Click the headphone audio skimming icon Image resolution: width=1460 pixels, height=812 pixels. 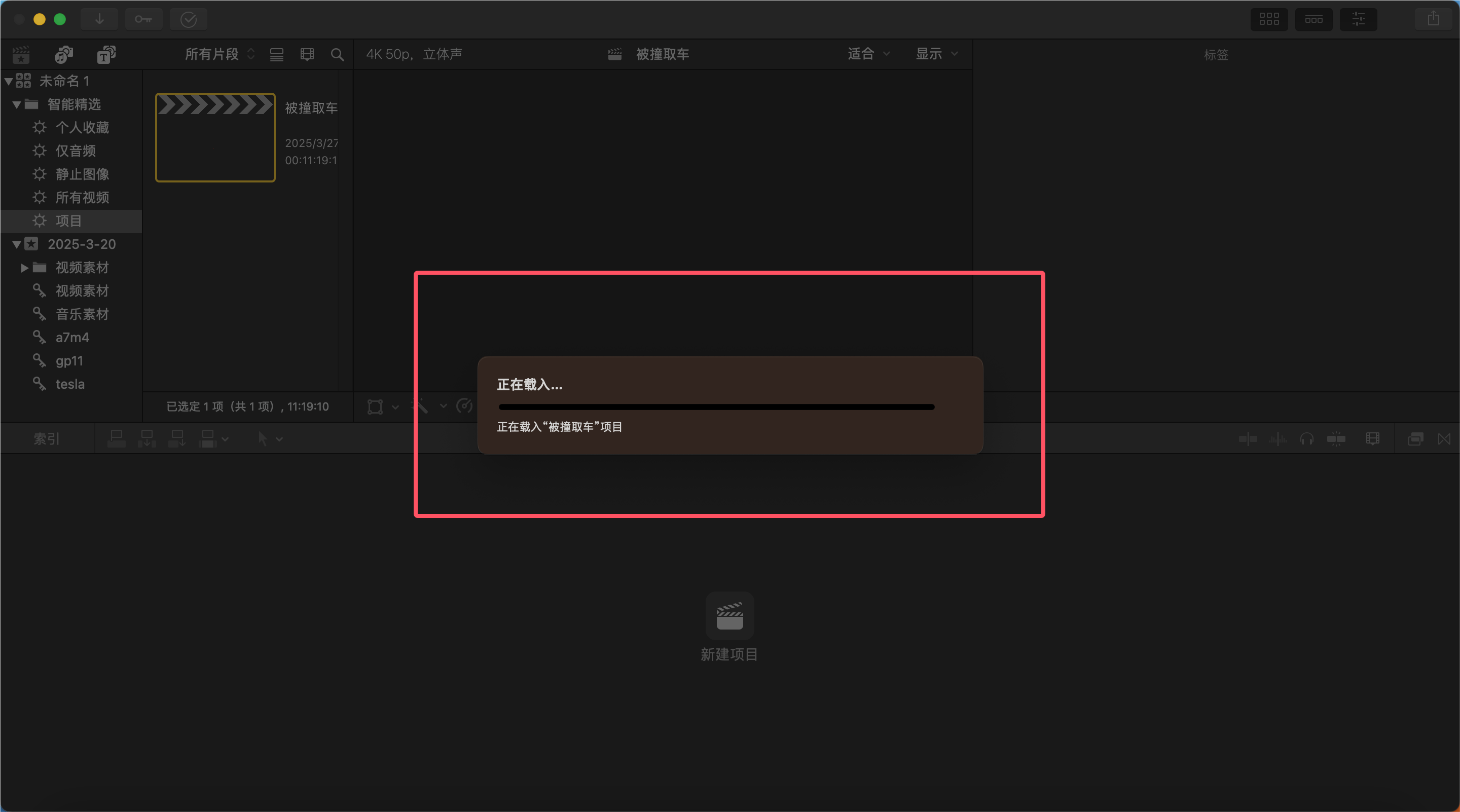pyautogui.click(x=1307, y=438)
